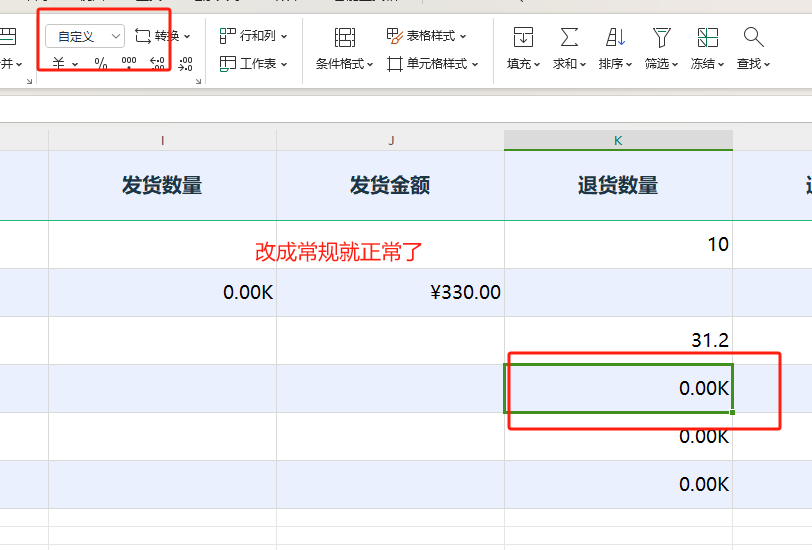Apply percent style format

pyautogui.click(x=101, y=64)
